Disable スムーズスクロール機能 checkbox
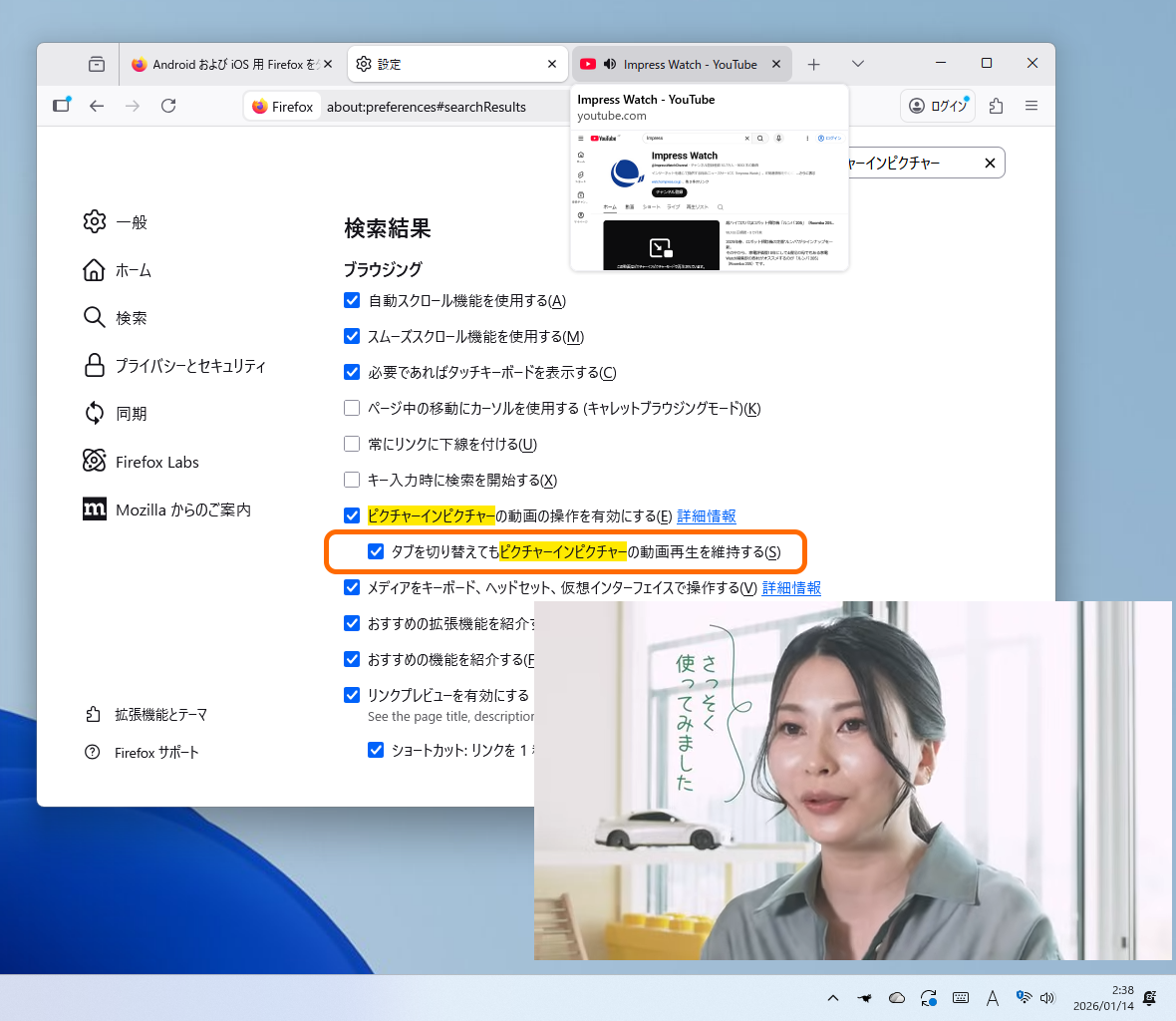This screenshot has height=1021, width=1176. click(352, 336)
